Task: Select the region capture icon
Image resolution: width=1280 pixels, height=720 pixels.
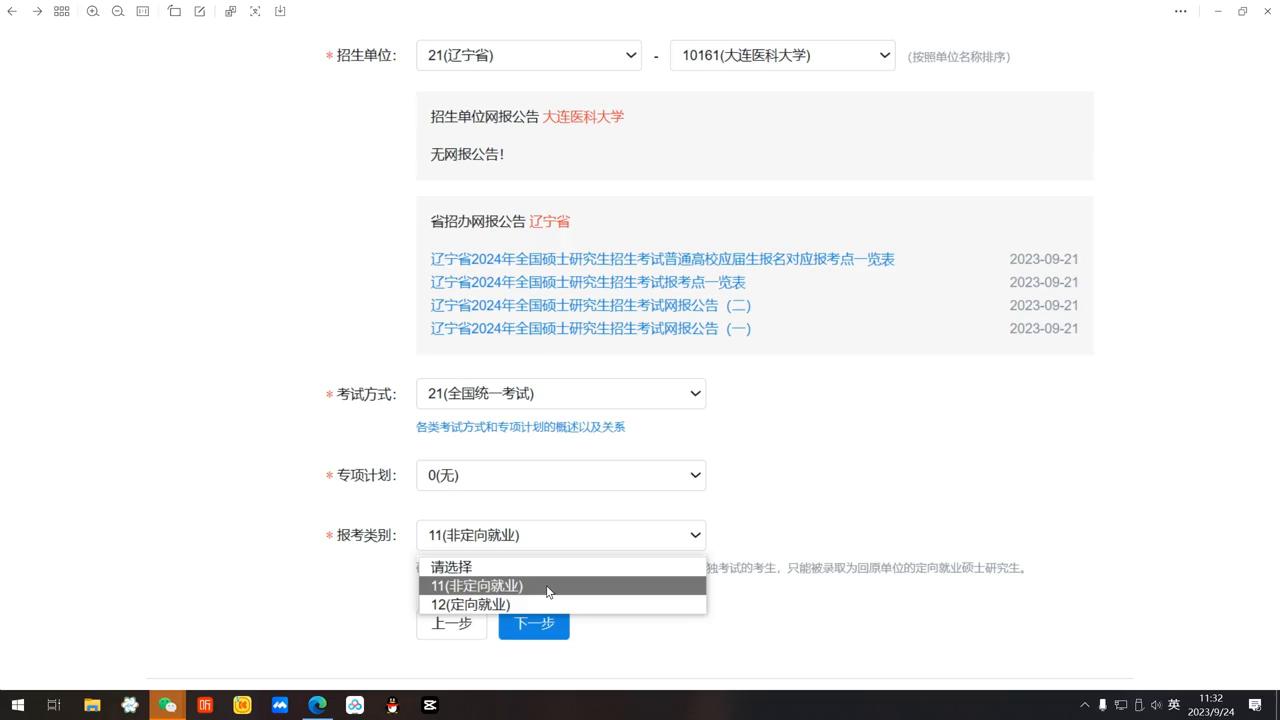Action: 253,11
